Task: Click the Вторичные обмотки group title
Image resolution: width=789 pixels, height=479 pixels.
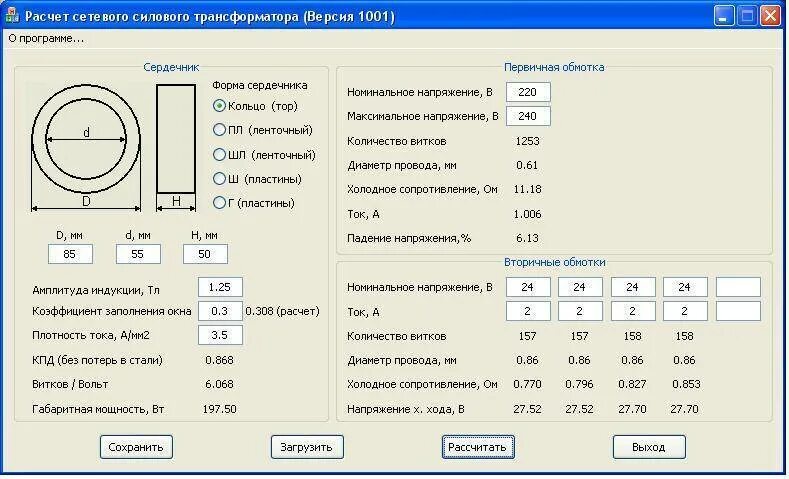Action: point(555,262)
